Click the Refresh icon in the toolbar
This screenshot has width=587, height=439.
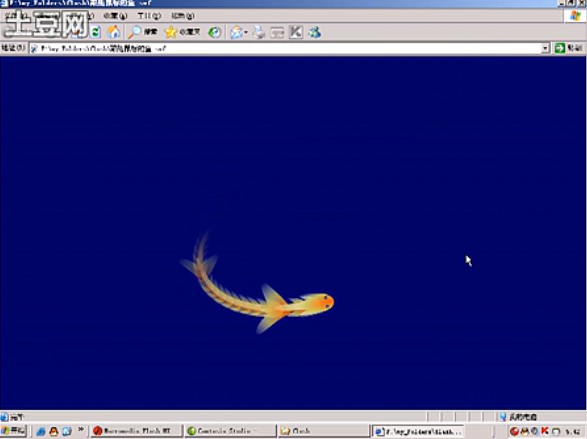point(96,32)
